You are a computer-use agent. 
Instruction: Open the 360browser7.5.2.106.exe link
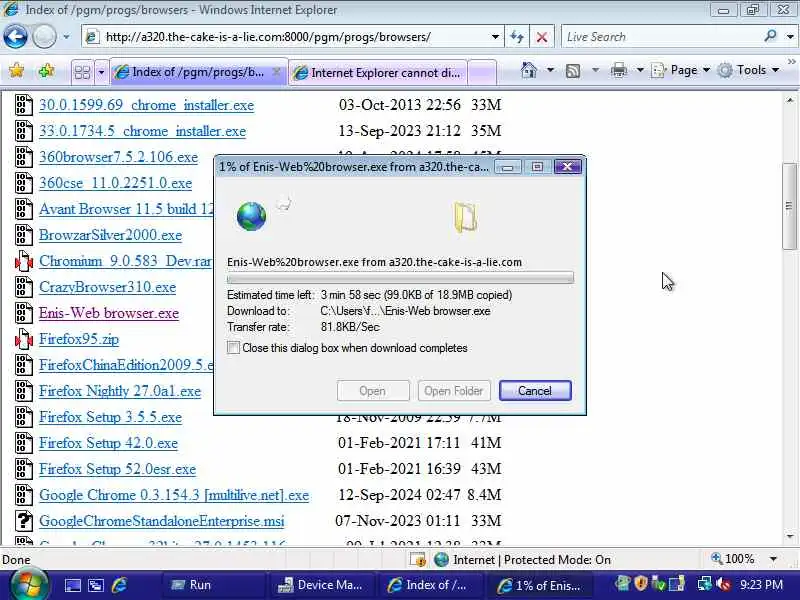[x=118, y=157]
